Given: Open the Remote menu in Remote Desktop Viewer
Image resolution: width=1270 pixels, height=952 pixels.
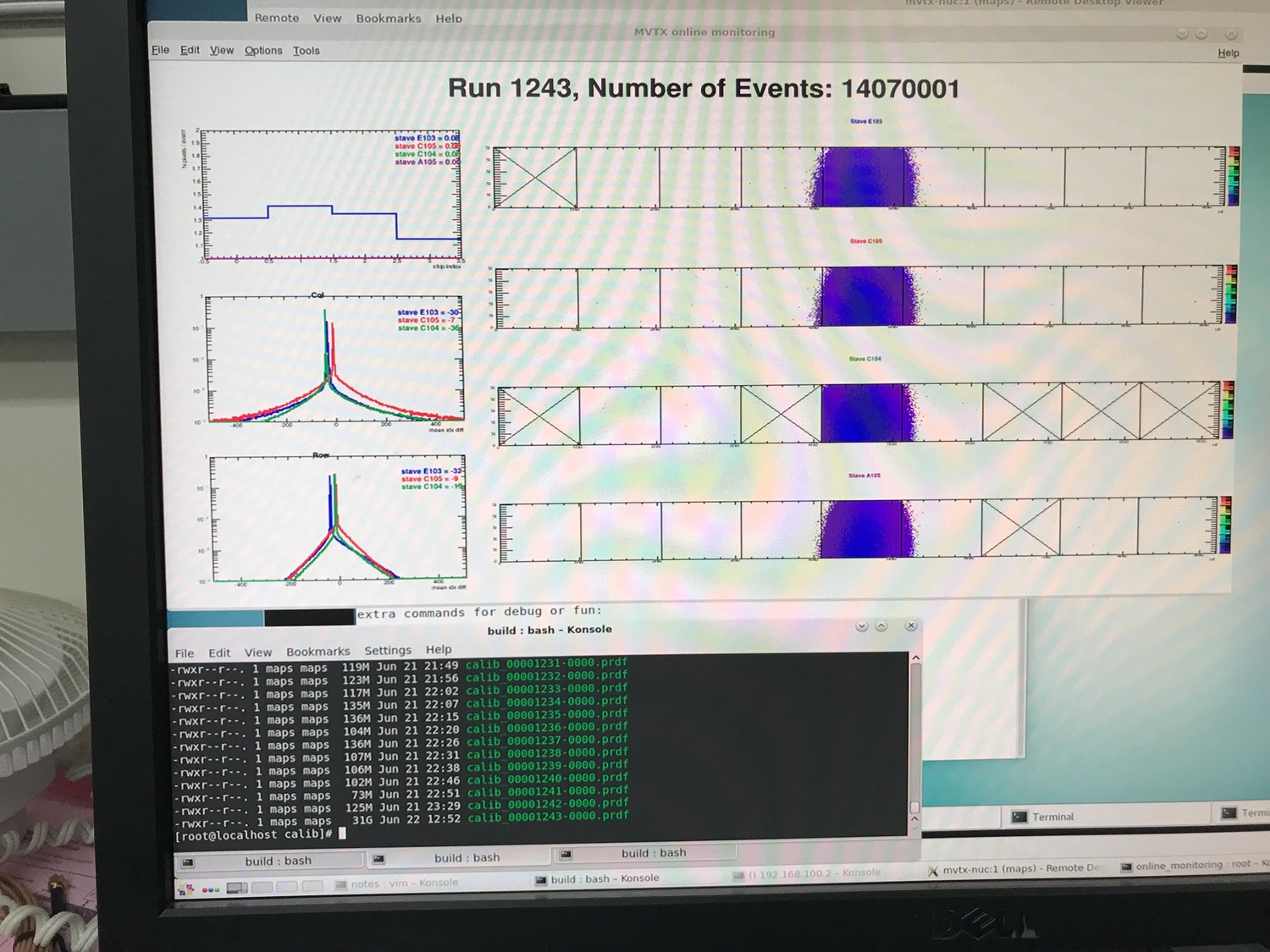Looking at the screenshot, I should [x=277, y=18].
